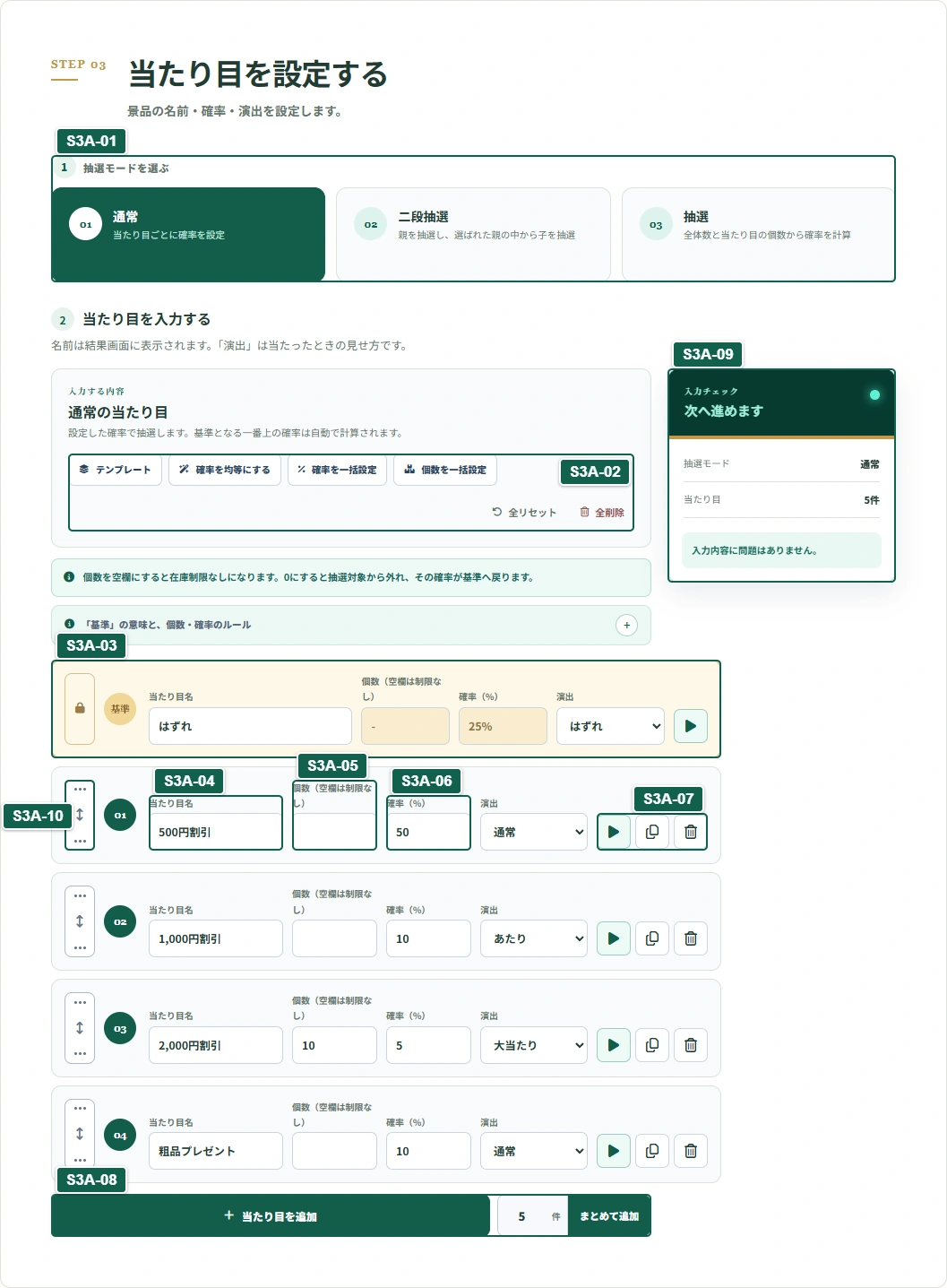
Task: Click the probability field showing 5 in 2,000円割引 row
Action: 428,1045
